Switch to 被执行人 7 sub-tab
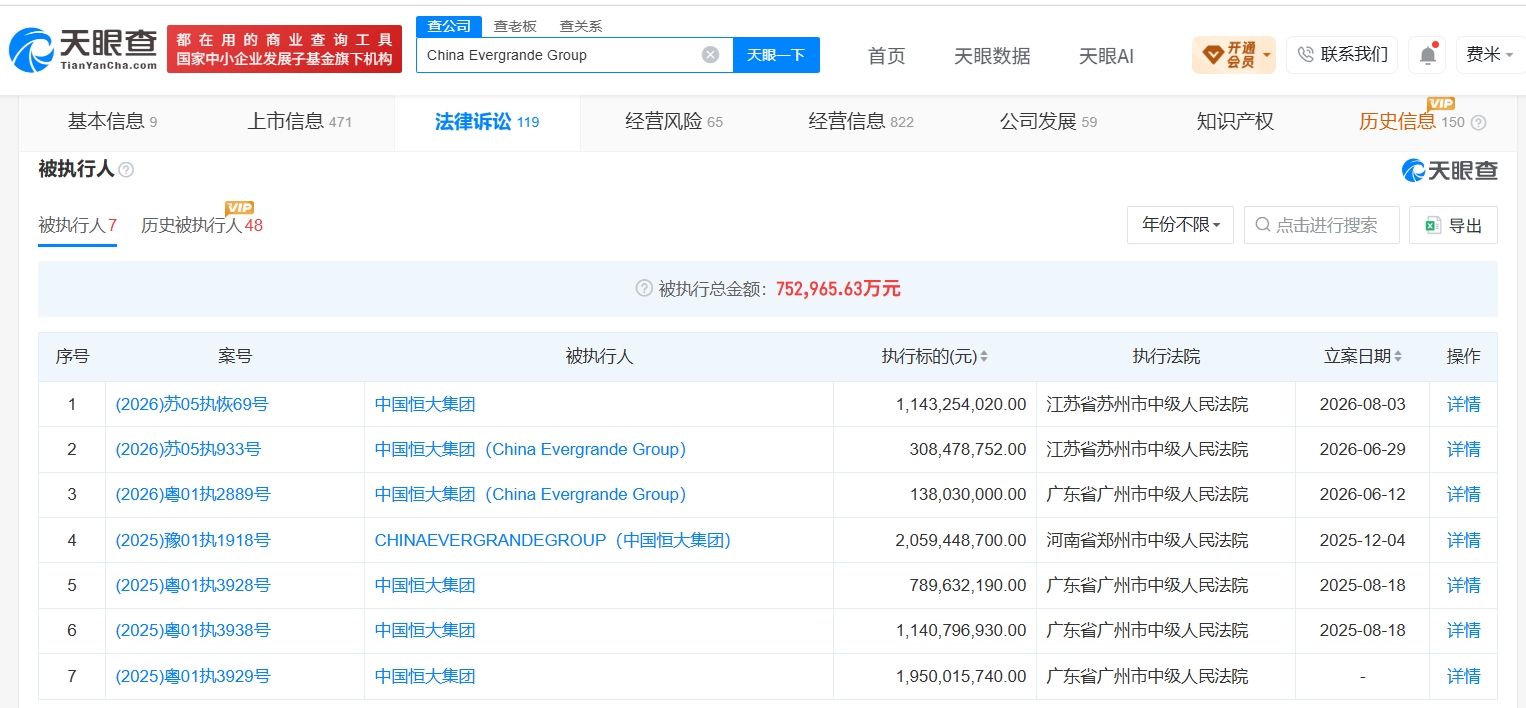Viewport: 1526px width, 708px height. tap(78, 225)
